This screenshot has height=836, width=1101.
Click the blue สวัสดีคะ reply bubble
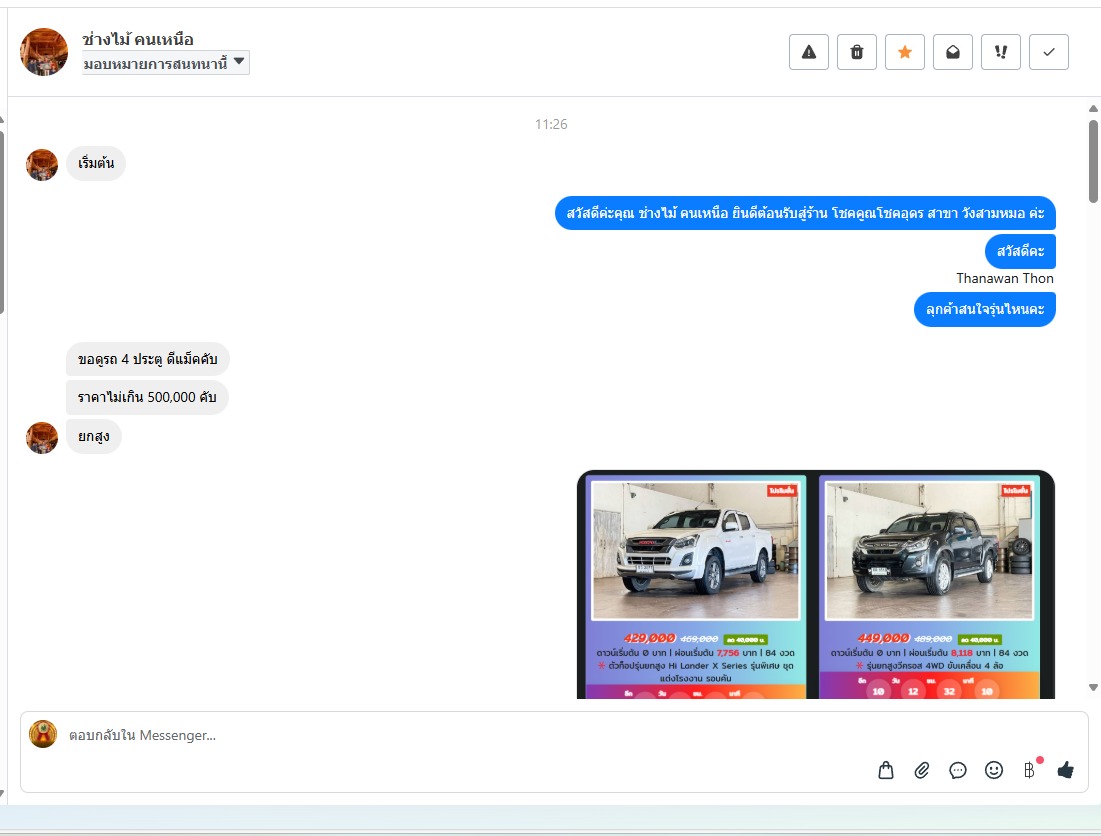[1020, 251]
